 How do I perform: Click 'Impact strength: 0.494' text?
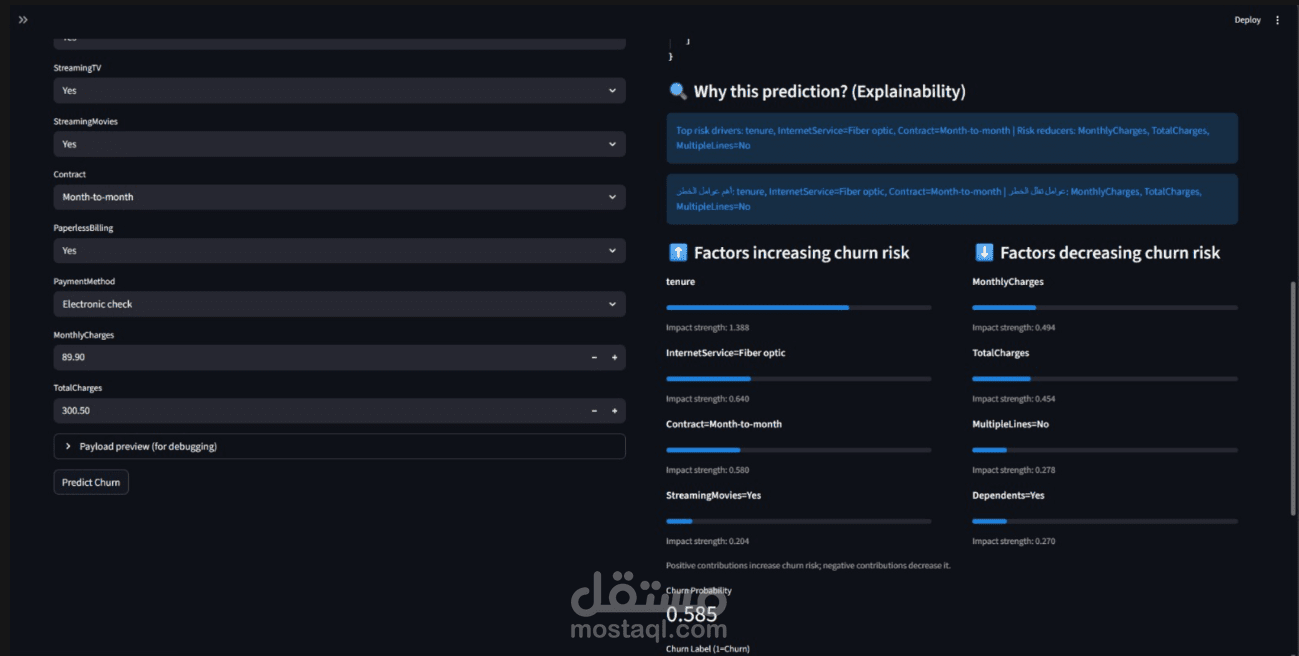click(1013, 328)
